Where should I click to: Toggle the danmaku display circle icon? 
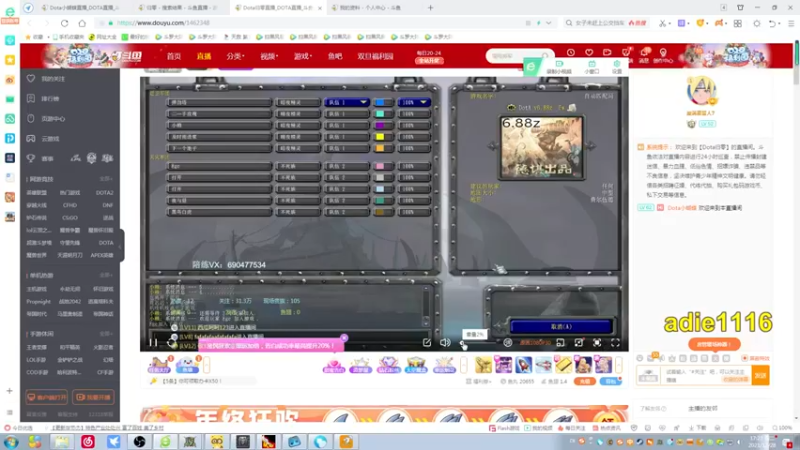507,343
